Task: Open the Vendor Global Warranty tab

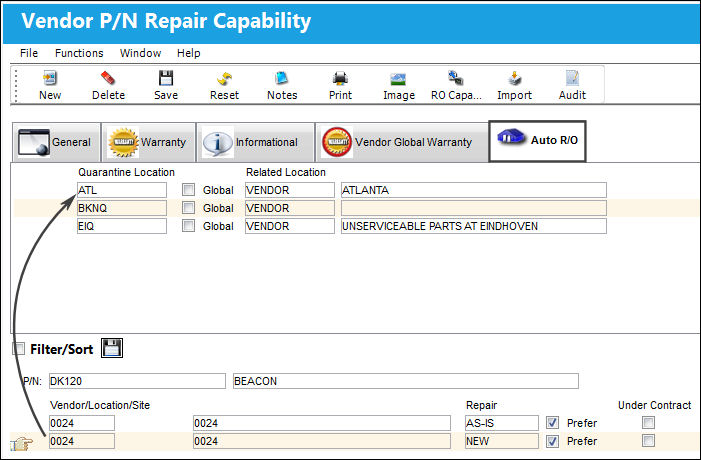Action: click(401, 142)
